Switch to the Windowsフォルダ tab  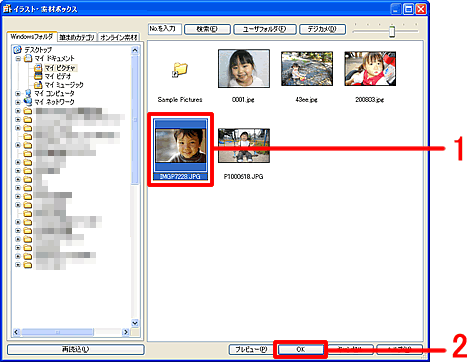click(x=32, y=36)
